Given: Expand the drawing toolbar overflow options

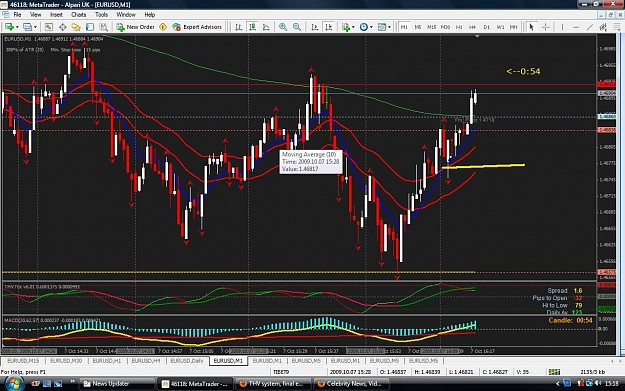Looking at the screenshot, I should 616,27.
